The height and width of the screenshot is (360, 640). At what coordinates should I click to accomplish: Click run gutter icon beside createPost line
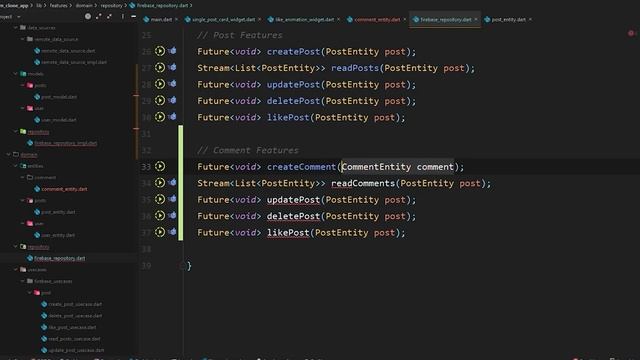[x=160, y=51]
